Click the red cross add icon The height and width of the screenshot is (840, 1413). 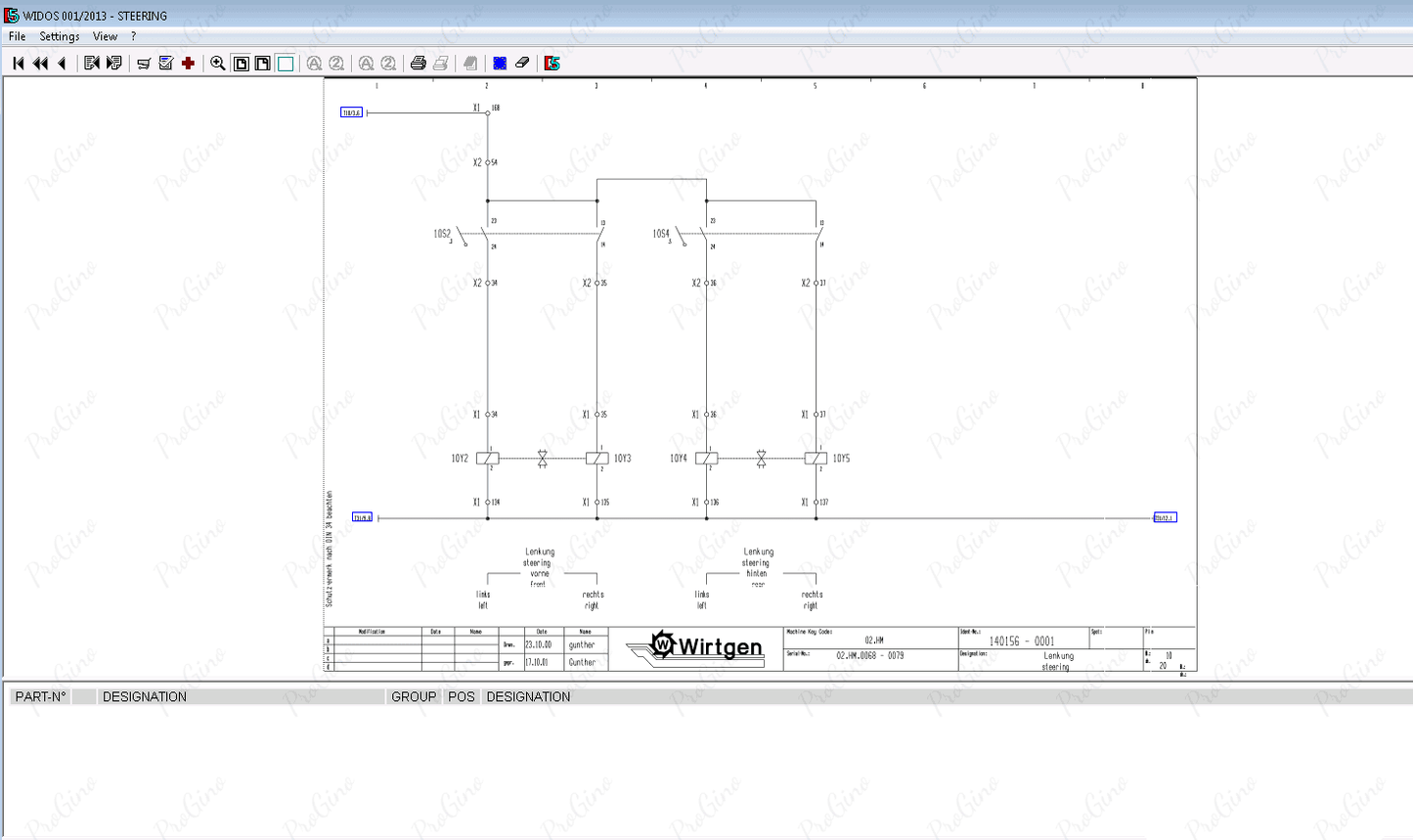click(x=188, y=64)
